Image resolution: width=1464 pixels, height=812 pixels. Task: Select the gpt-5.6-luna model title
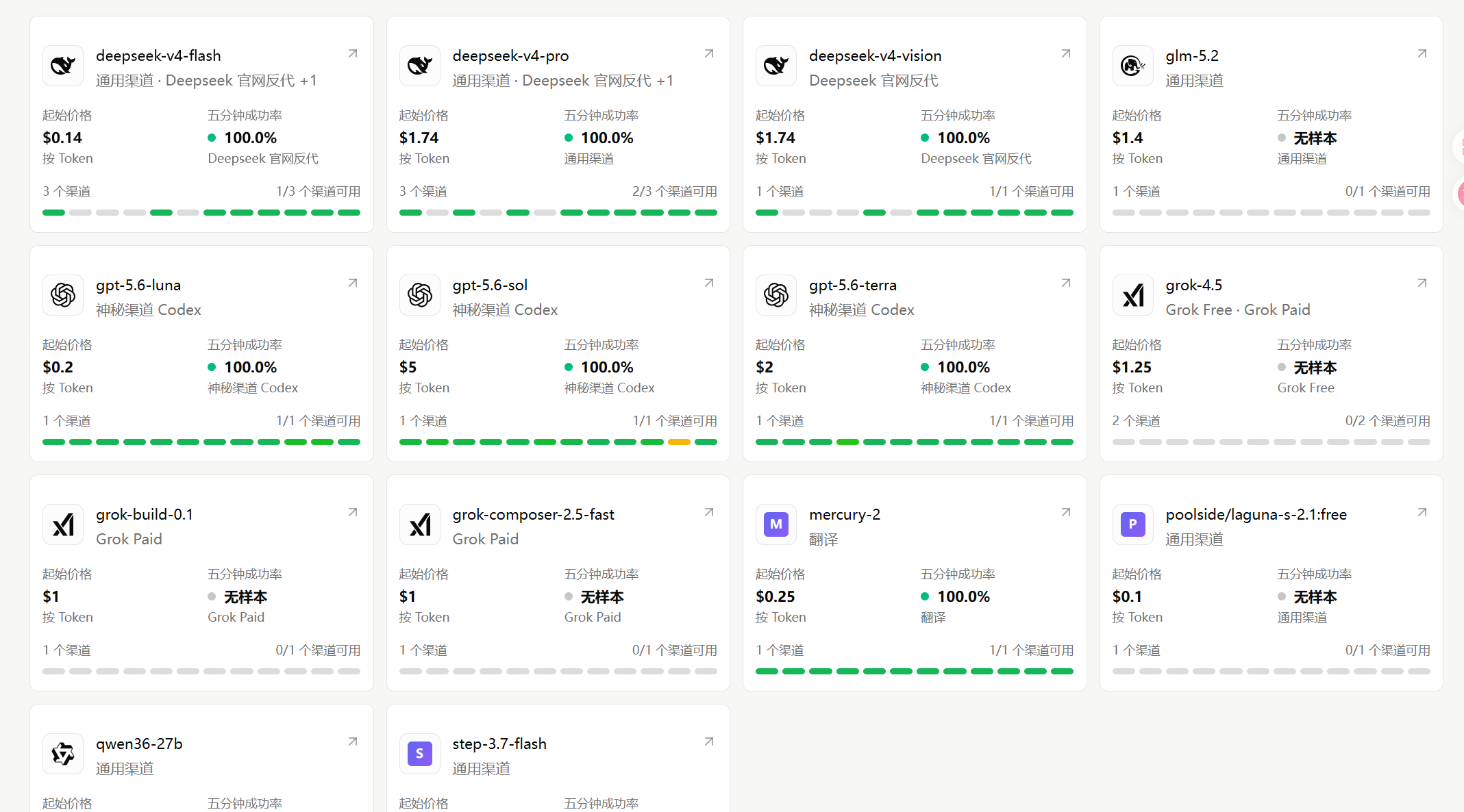pyautogui.click(x=138, y=285)
